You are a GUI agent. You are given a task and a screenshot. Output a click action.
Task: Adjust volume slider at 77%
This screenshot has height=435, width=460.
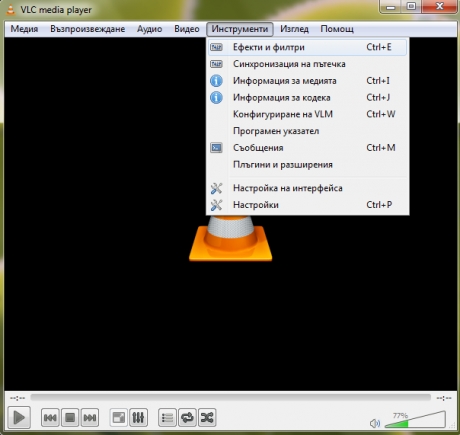click(x=415, y=420)
